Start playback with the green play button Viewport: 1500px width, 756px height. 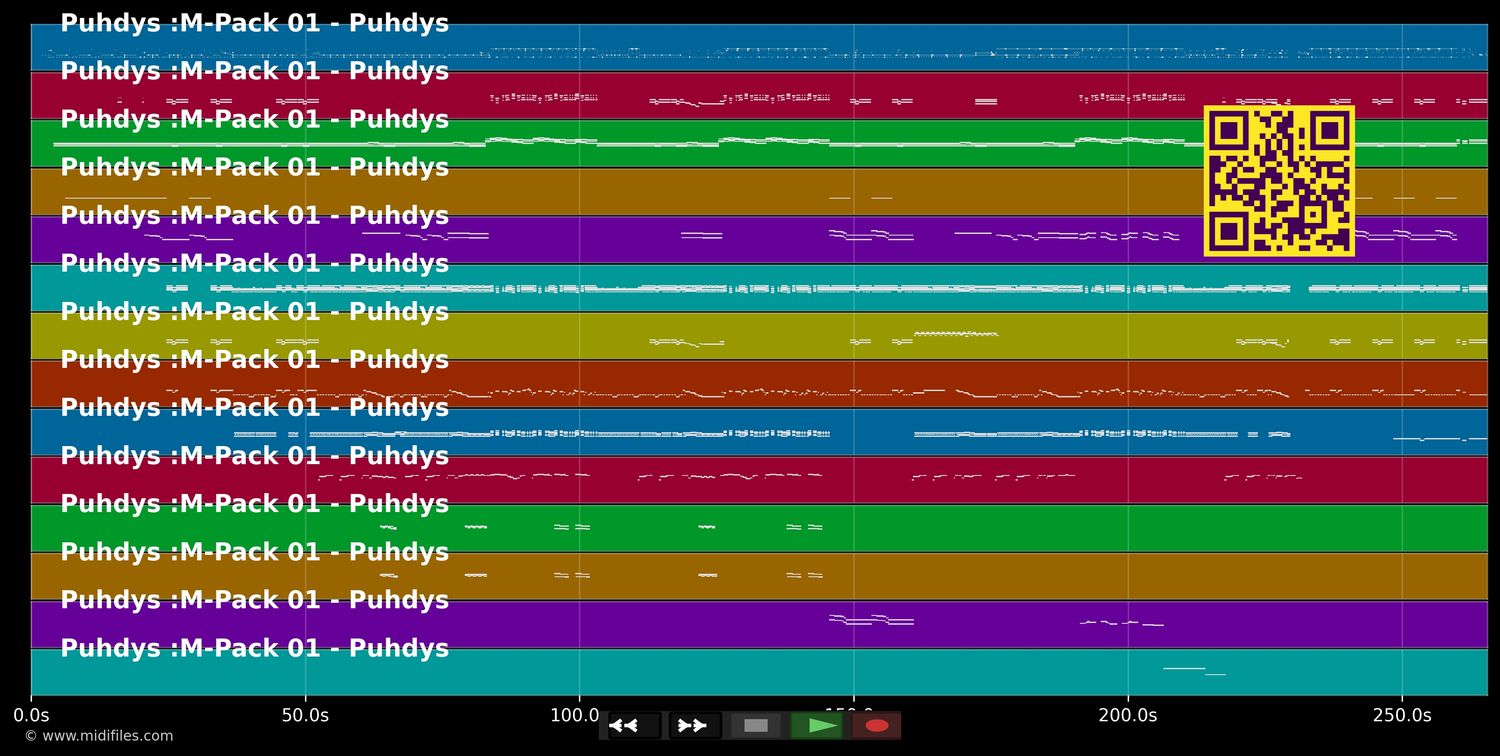[x=817, y=725]
